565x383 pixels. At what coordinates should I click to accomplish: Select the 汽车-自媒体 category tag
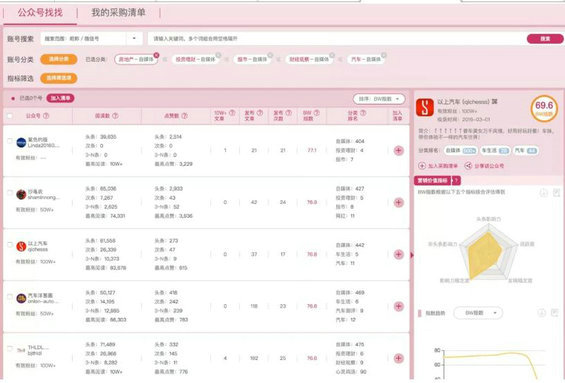pyautogui.click(x=366, y=59)
